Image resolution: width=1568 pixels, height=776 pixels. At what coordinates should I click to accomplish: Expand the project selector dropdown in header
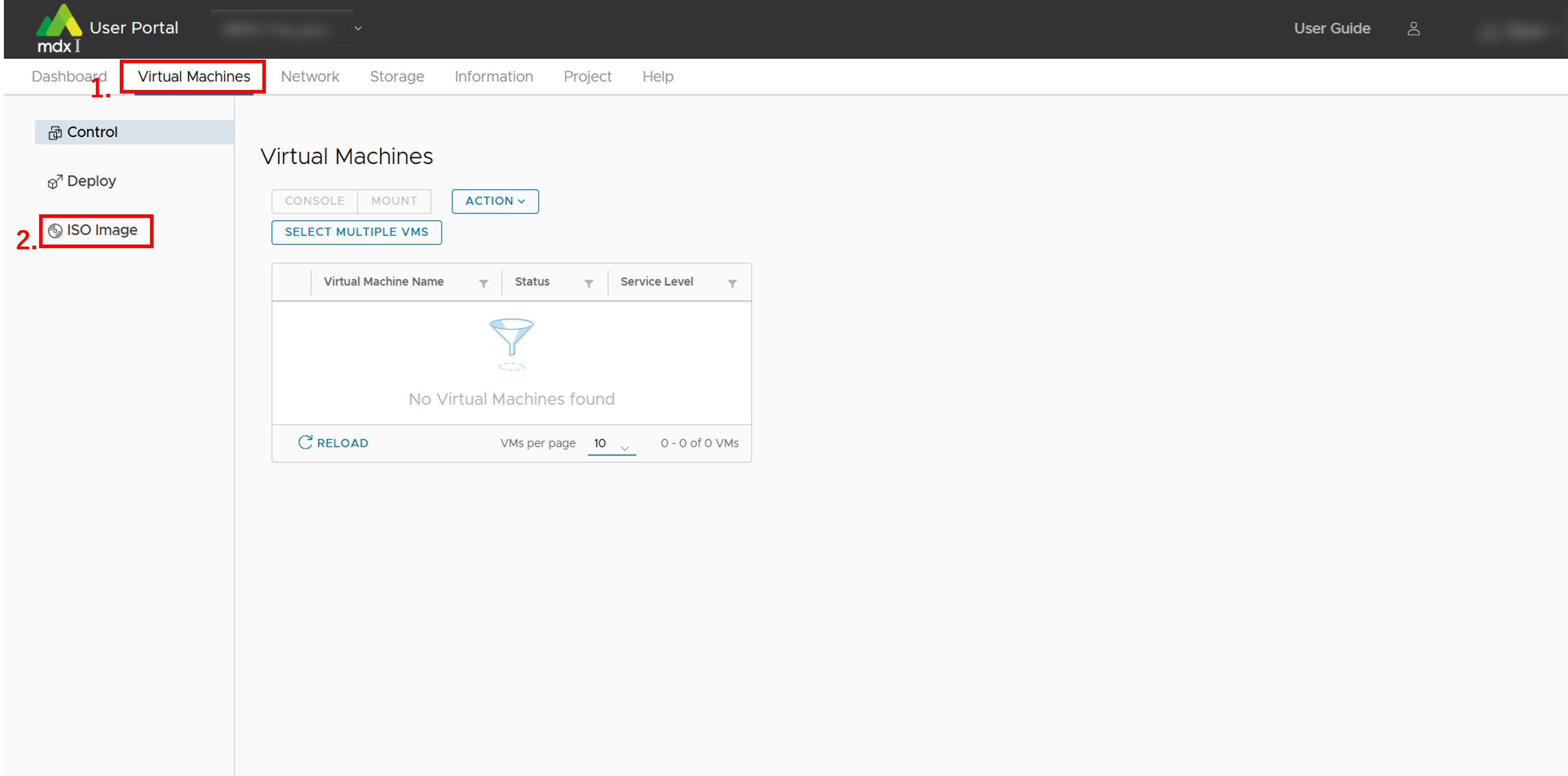tap(358, 28)
